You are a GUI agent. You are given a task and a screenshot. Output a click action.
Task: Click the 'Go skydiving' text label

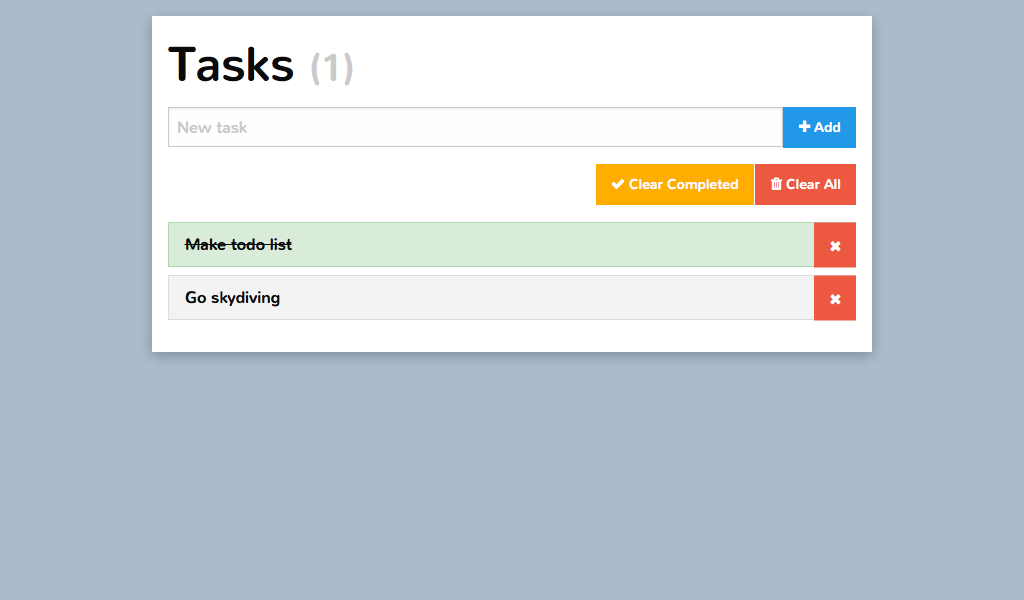(232, 298)
